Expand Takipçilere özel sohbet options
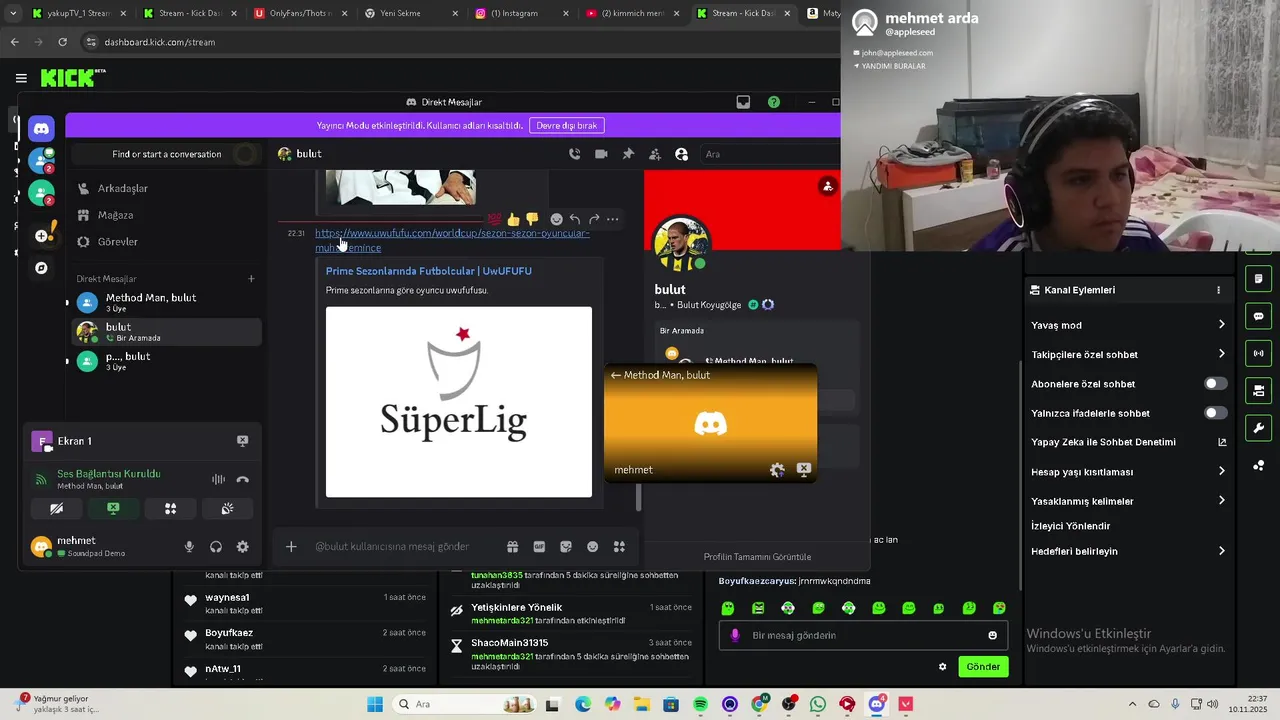 (x=1127, y=354)
